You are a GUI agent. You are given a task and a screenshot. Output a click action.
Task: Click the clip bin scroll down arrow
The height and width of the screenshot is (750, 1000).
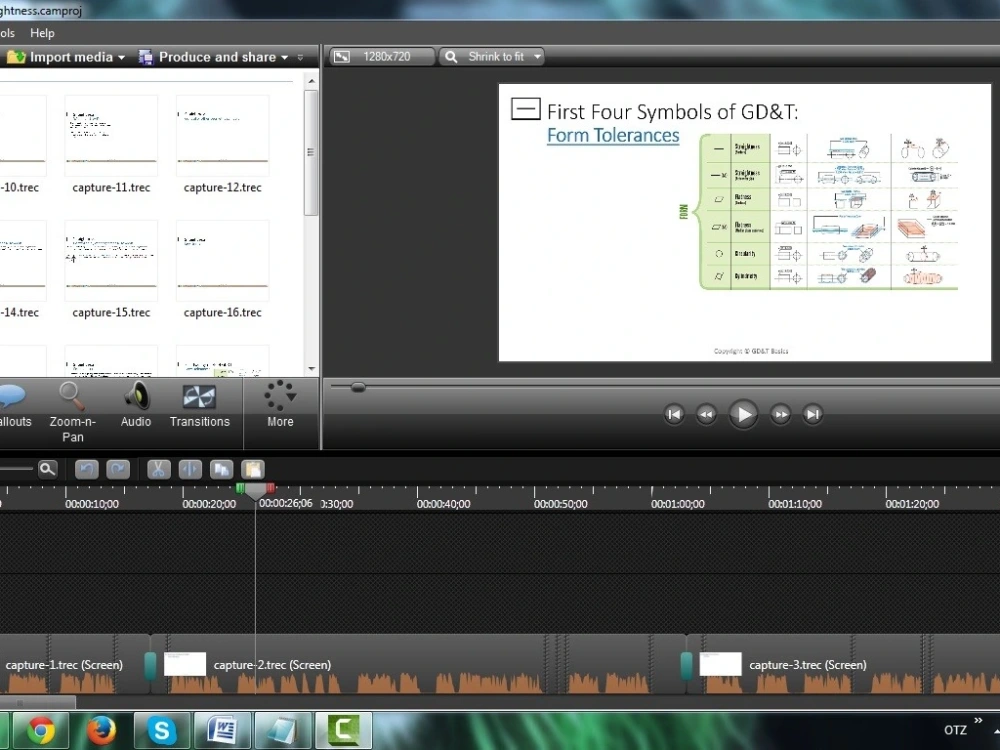[x=311, y=369]
